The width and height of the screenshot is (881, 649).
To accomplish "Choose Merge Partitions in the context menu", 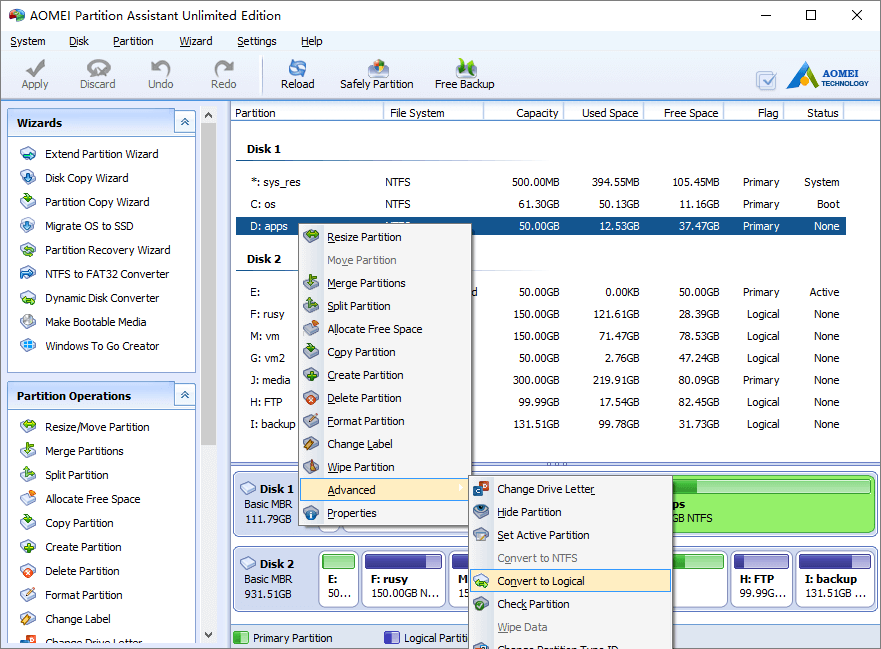I will tap(385, 283).
